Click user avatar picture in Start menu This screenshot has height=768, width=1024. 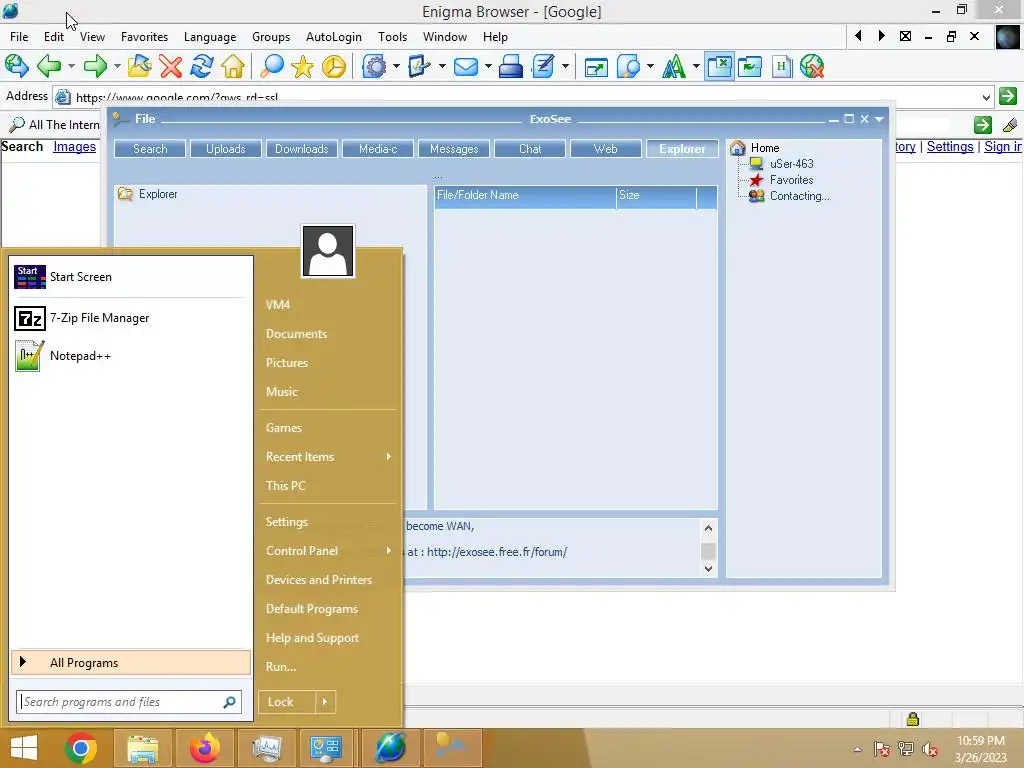328,251
